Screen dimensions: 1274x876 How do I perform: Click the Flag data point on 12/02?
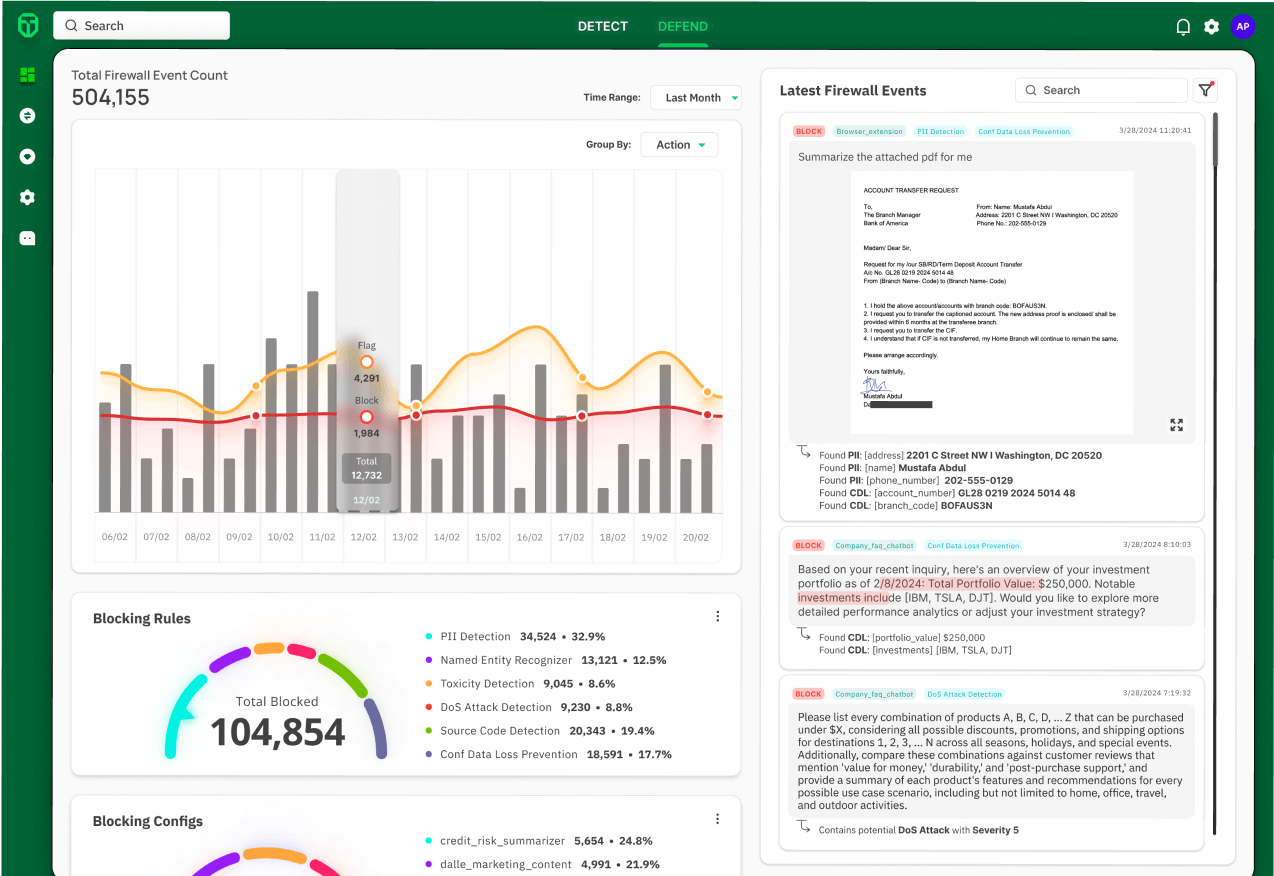[367, 362]
